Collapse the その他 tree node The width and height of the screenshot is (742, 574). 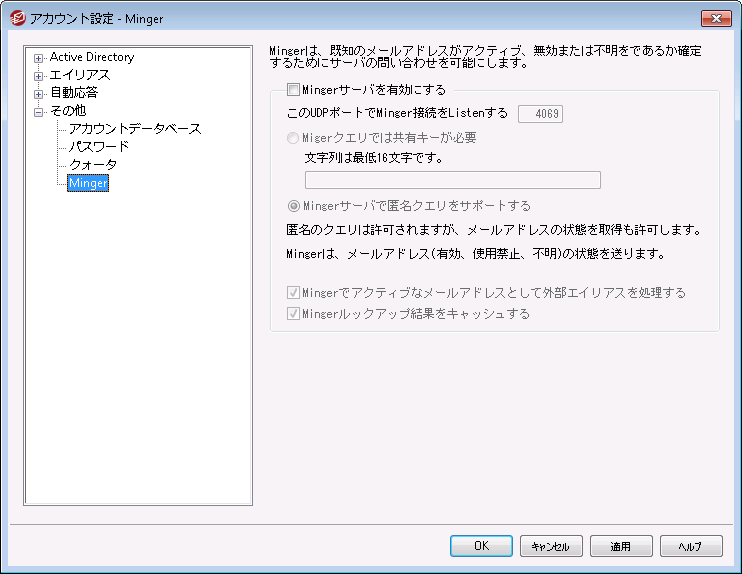coord(39,112)
